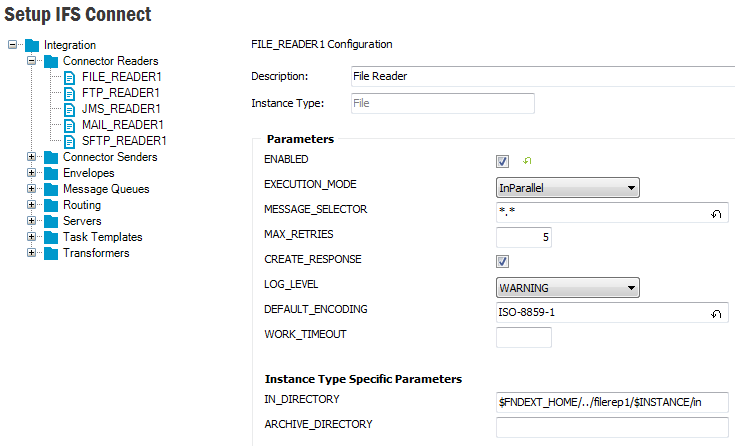
Task: Uncheck the CREATE_RESPONSE checkbox
Action: 503,261
